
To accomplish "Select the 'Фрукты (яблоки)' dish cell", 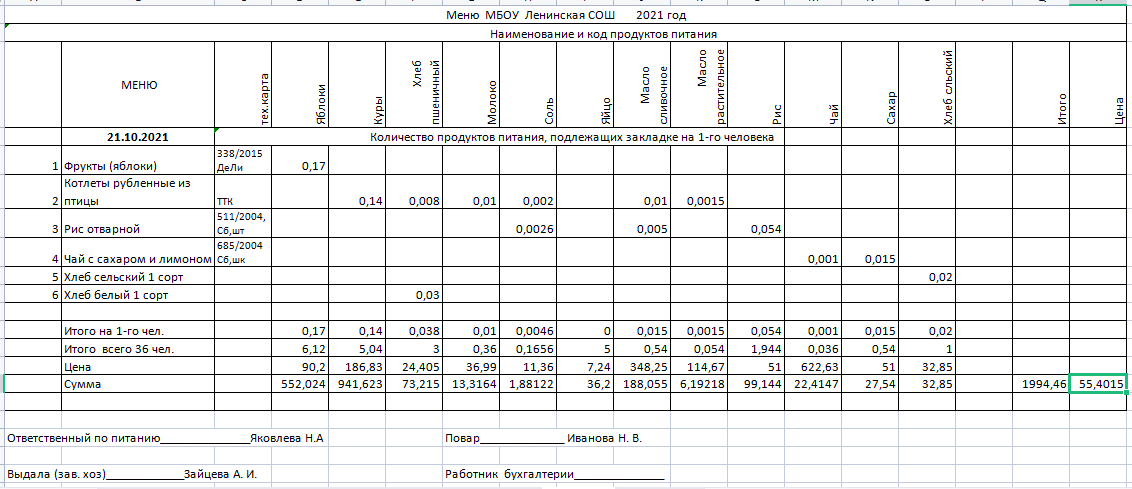I will [x=138, y=167].
